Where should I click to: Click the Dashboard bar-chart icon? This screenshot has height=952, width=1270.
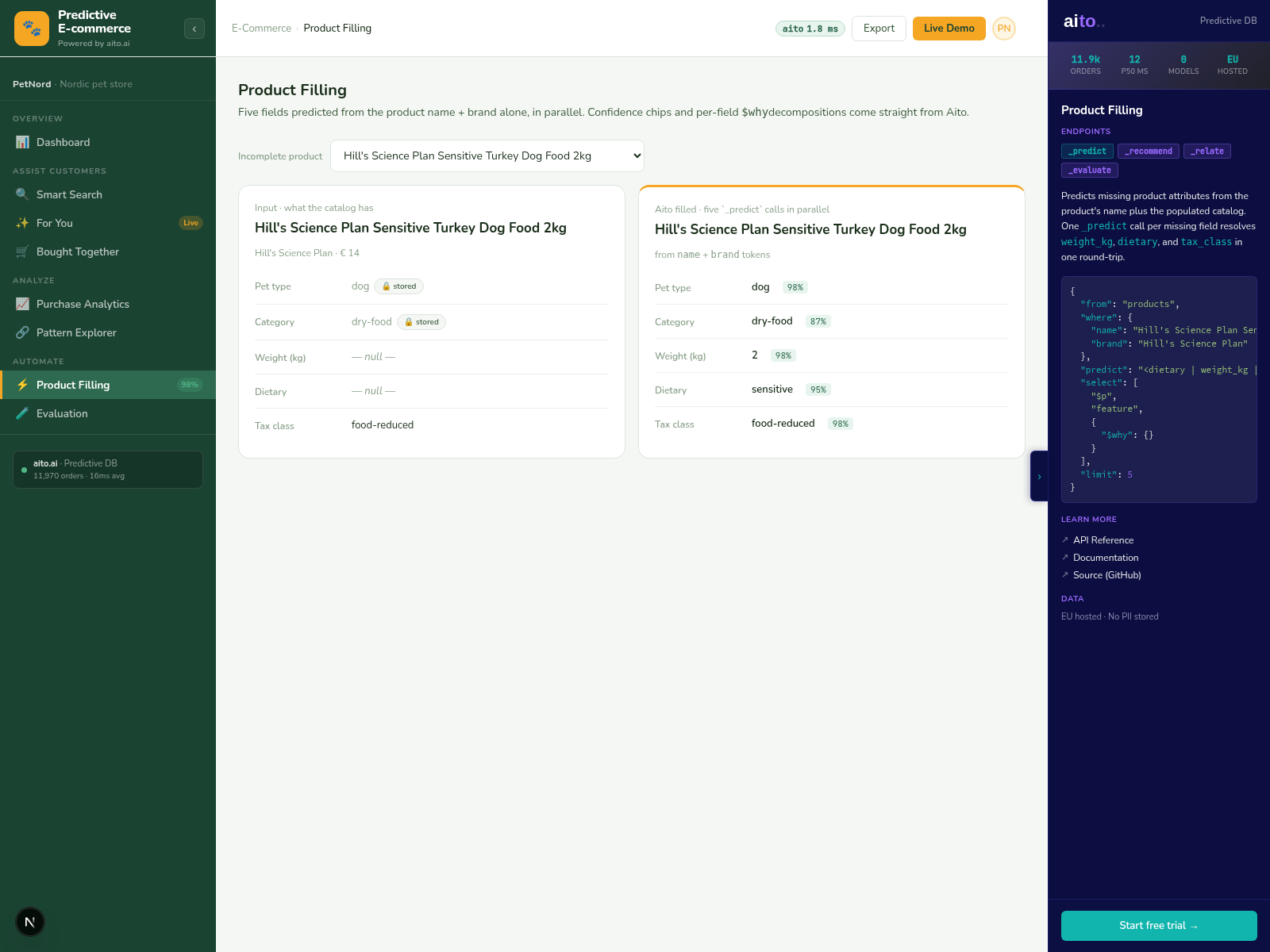click(x=22, y=142)
